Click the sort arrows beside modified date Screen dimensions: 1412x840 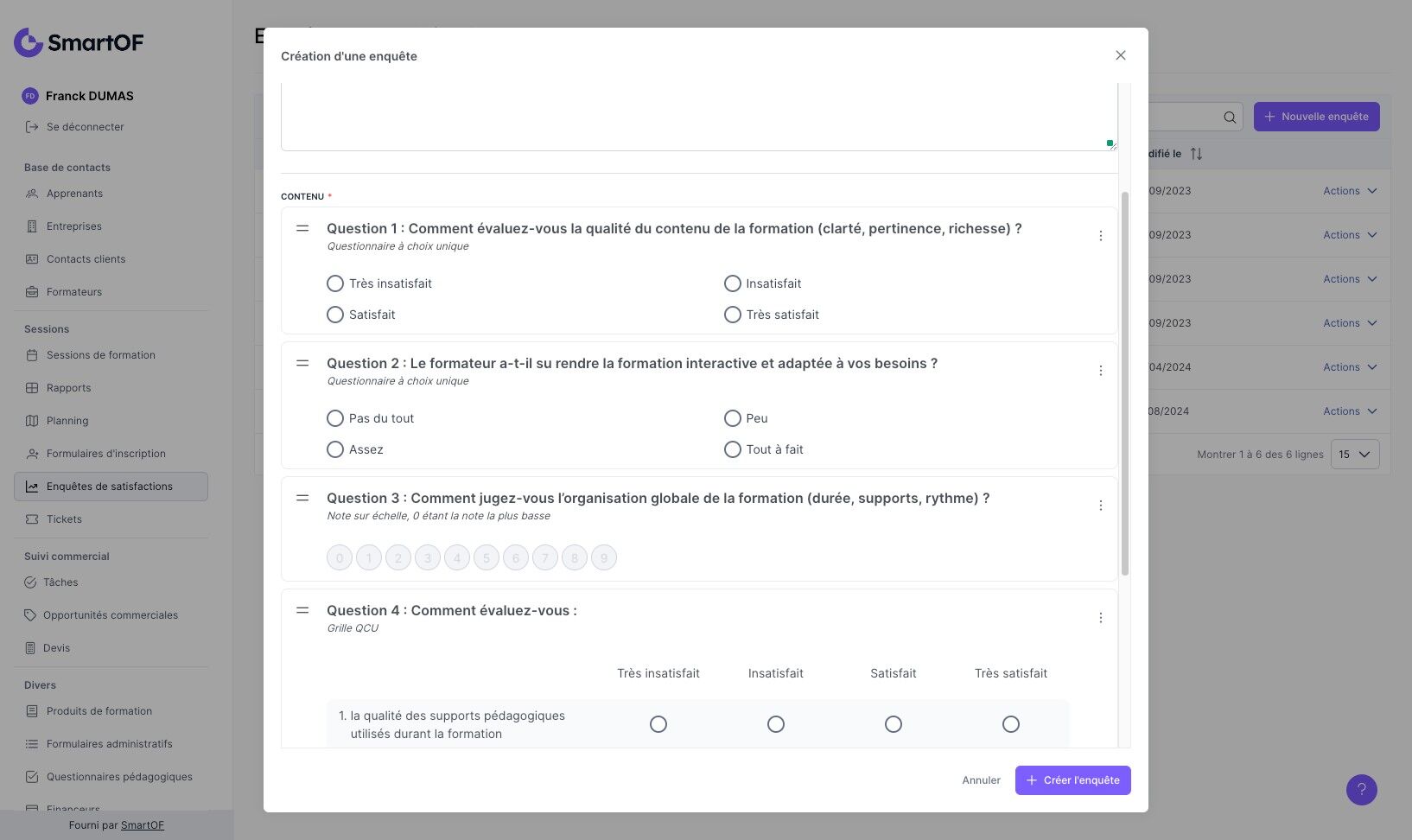(1196, 154)
